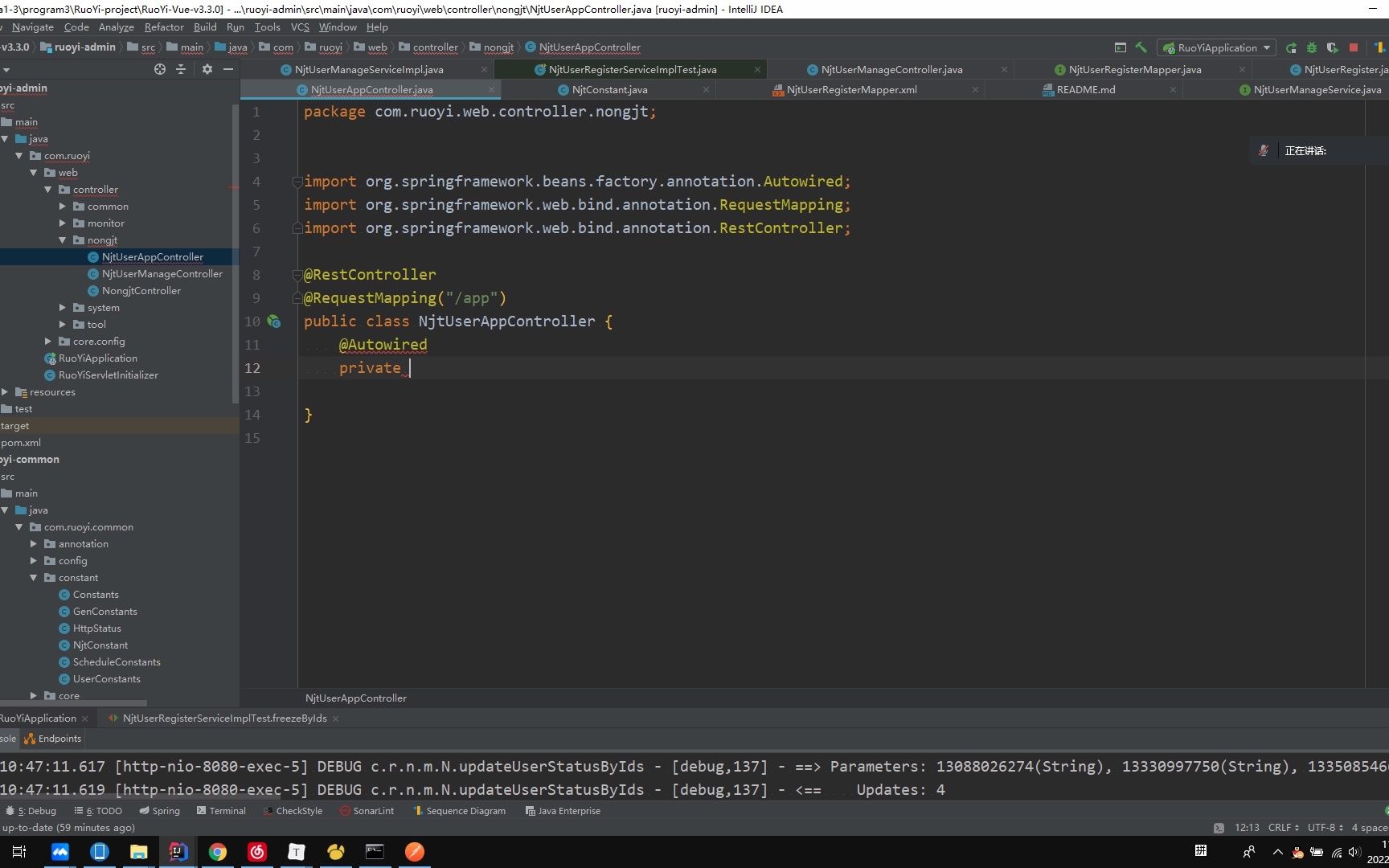The height and width of the screenshot is (868, 1389).
Task: Select RuoYiApplication class in project tree
Action: pos(97,358)
